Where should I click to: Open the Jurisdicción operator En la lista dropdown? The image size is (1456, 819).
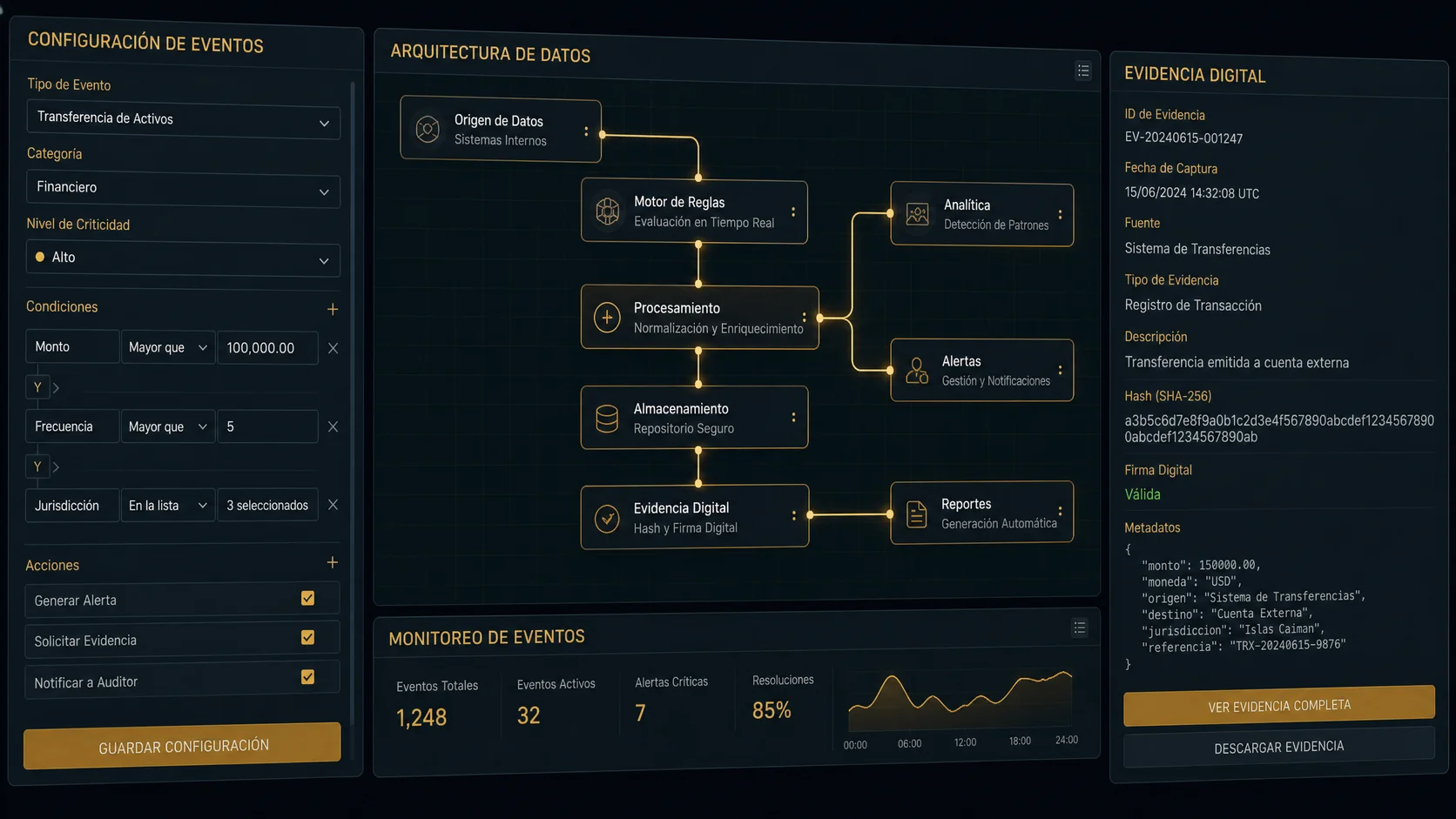(167, 505)
